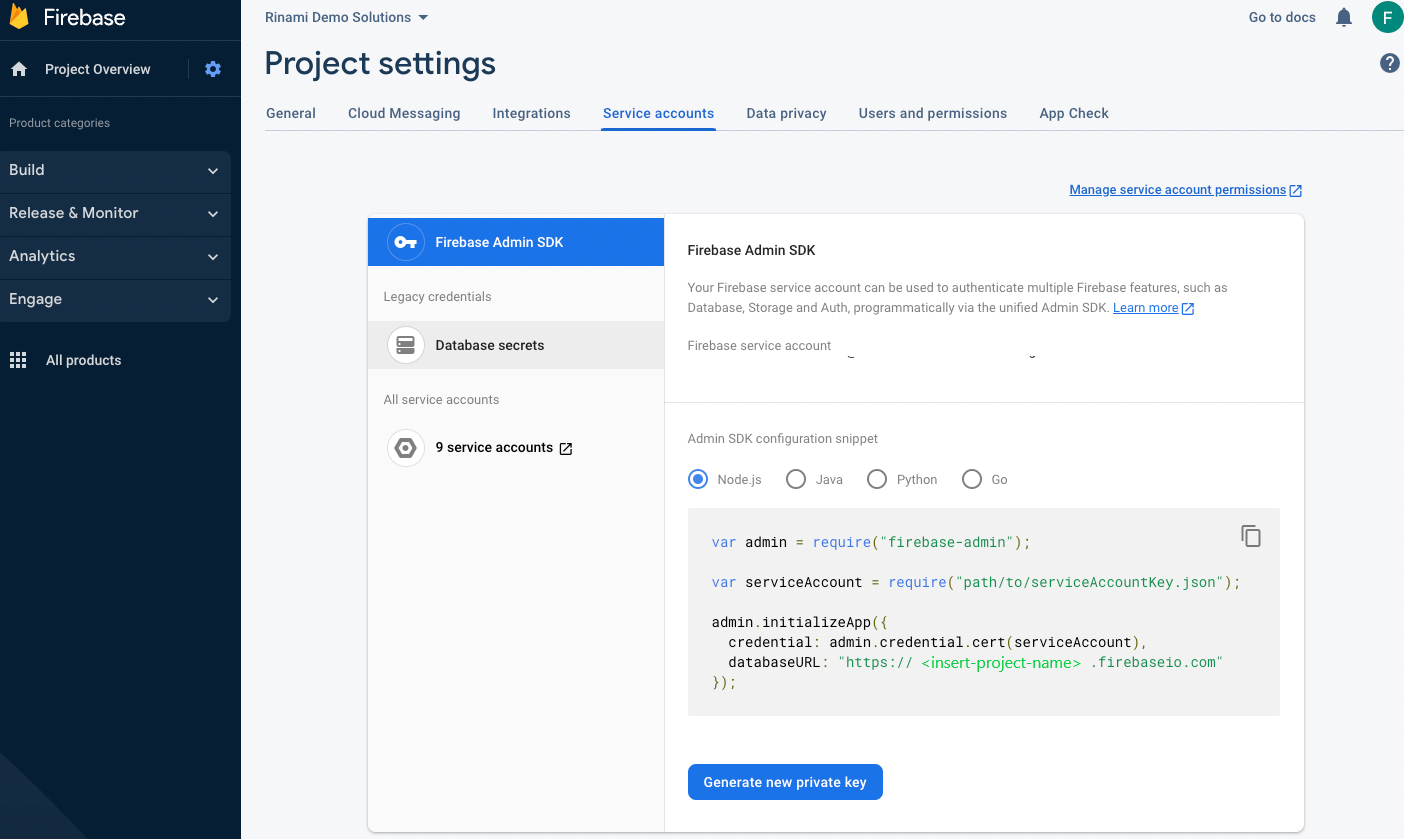Click the Firebase logo icon

pyautogui.click(x=19, y=17)
